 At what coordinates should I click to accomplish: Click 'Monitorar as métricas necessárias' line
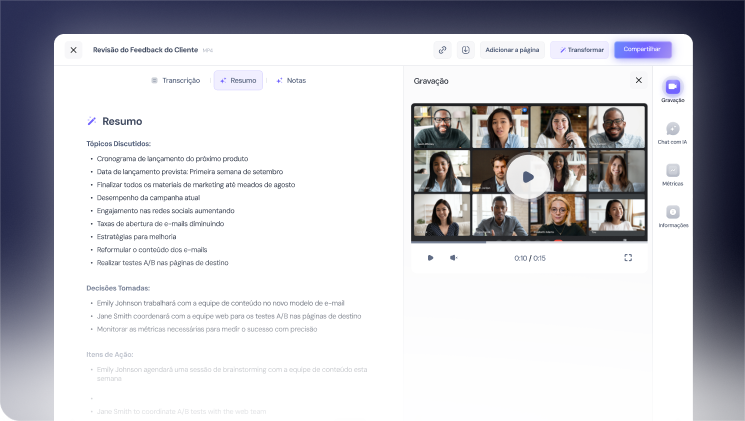207,329
